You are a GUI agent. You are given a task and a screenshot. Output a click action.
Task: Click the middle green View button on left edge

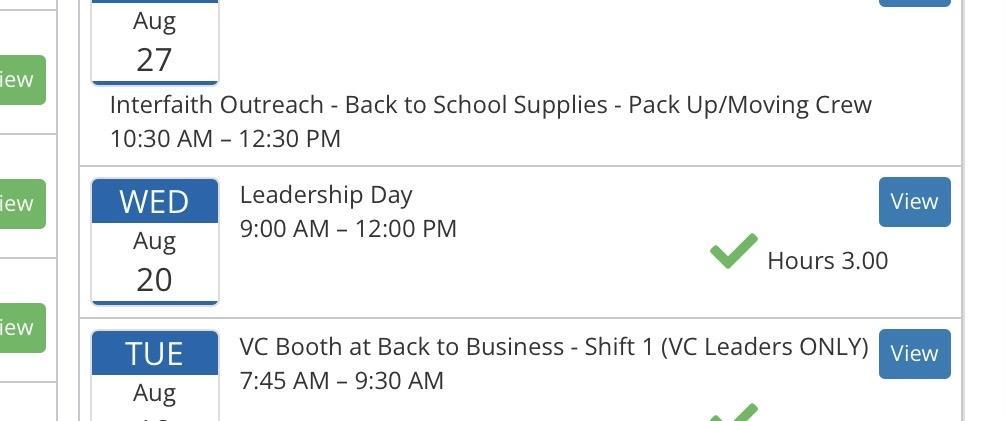19,204
